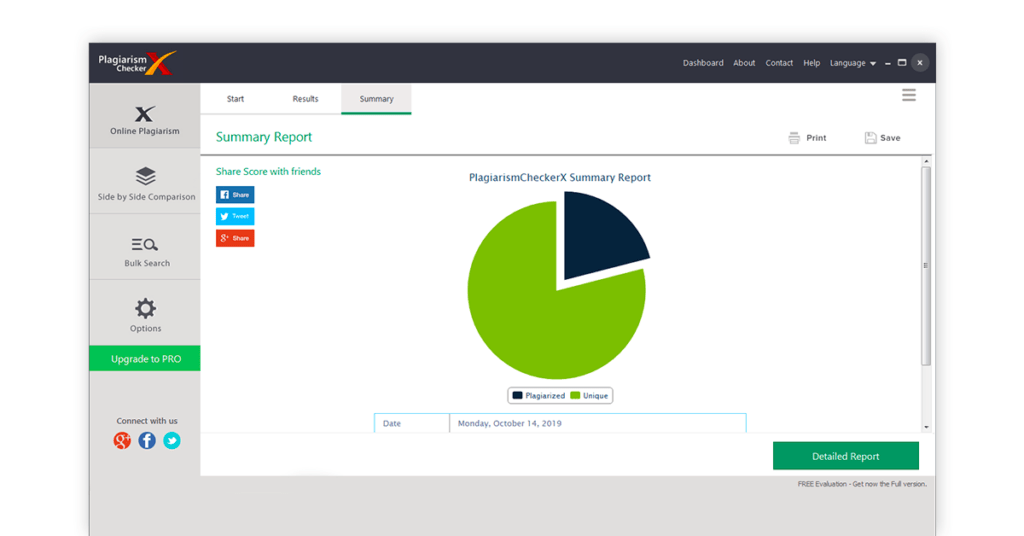Expand the Language dropdown

point(852,63)
